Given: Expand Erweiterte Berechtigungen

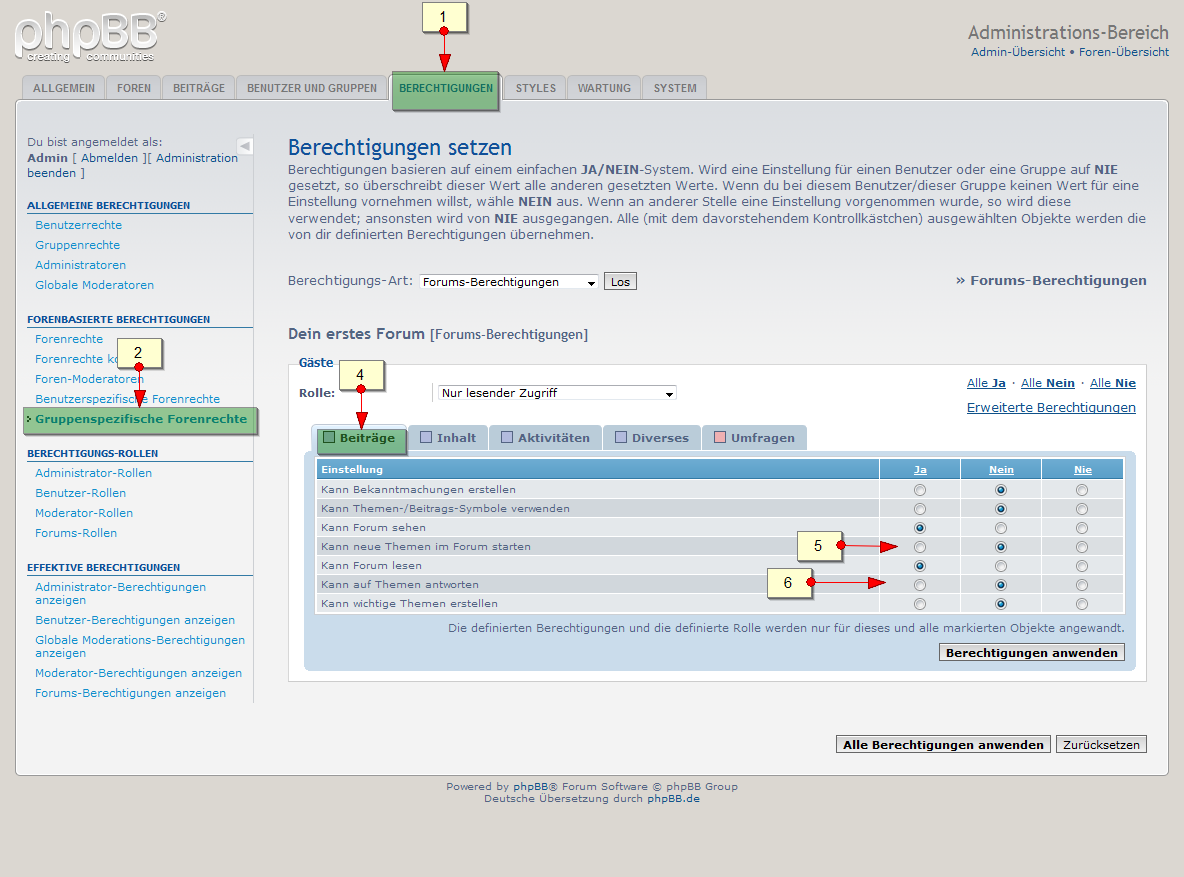Looking at the screenshot, I should [x=1051, y=408].
